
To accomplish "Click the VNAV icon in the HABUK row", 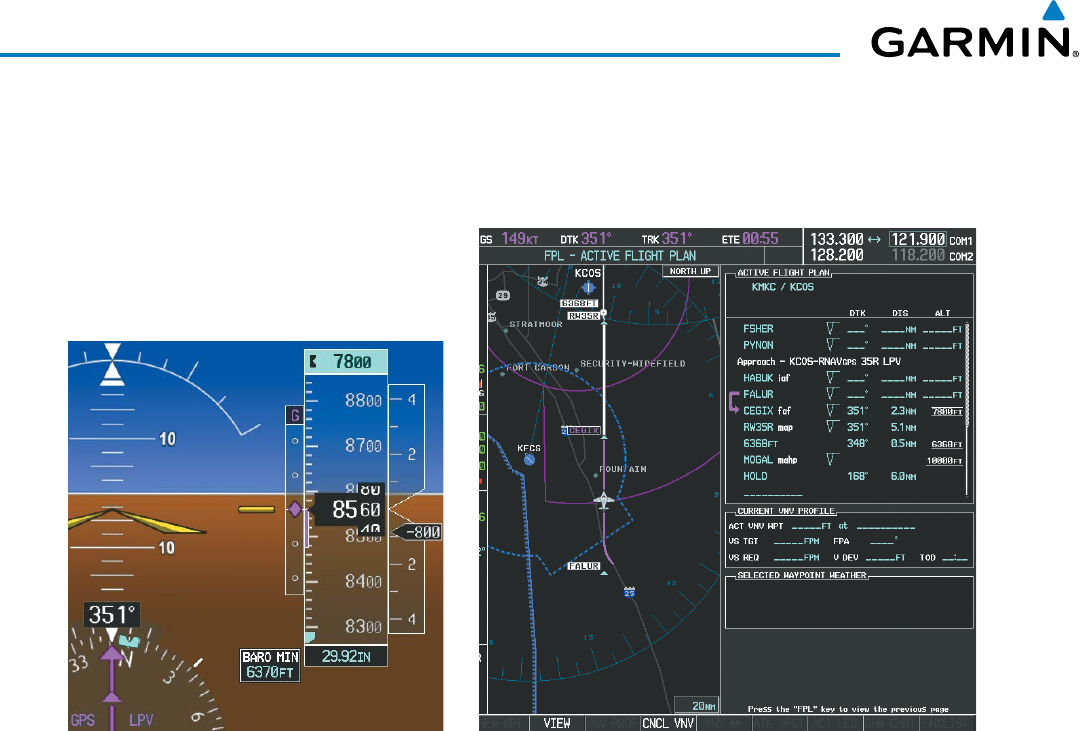I will pos(833,378).
